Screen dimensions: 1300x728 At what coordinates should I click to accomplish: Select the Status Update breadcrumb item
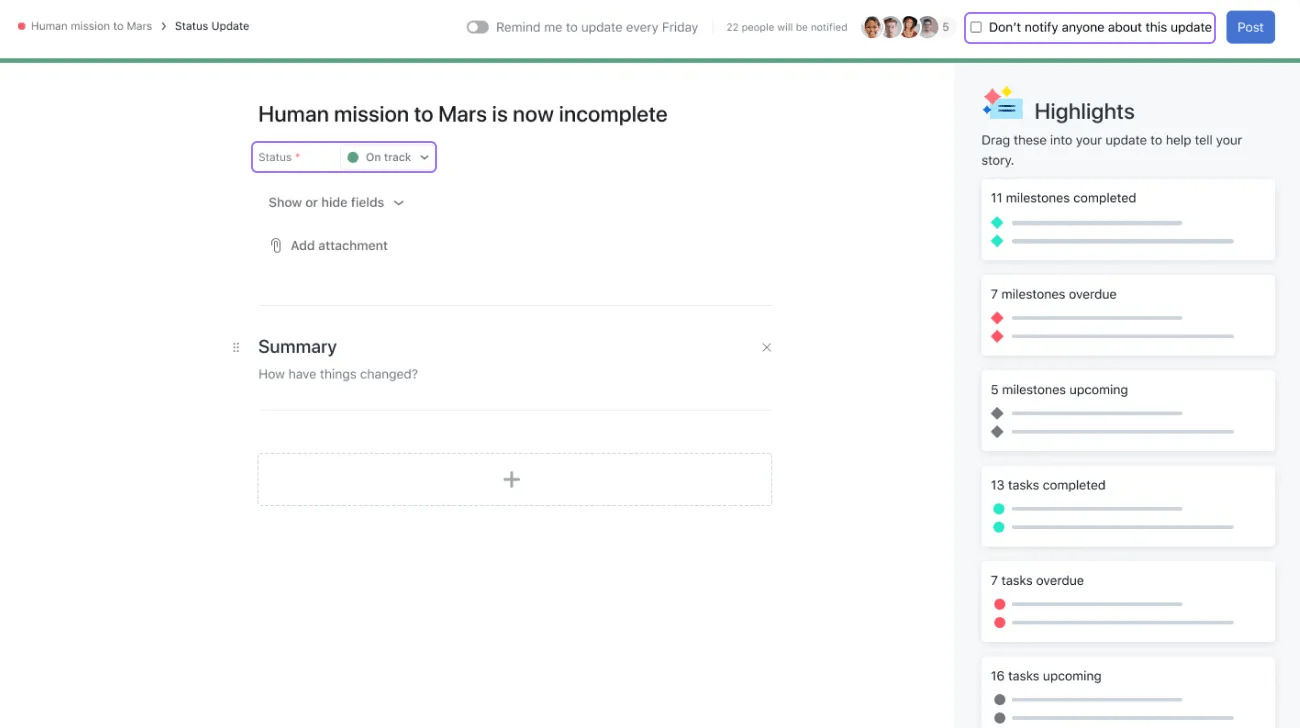pos(211,25)
